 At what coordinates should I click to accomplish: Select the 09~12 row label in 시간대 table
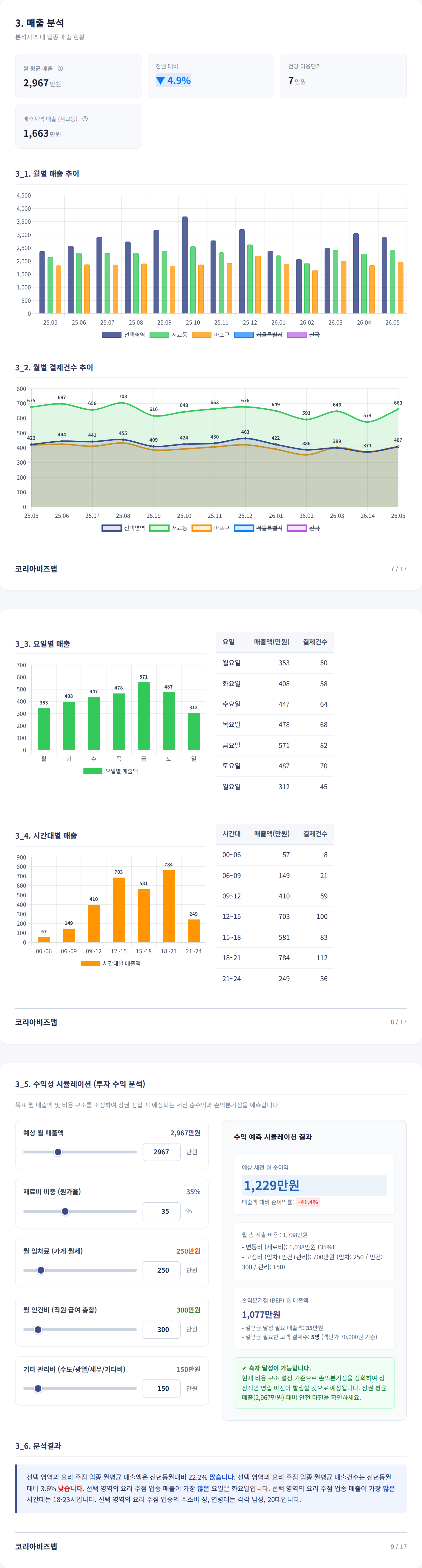231,896
